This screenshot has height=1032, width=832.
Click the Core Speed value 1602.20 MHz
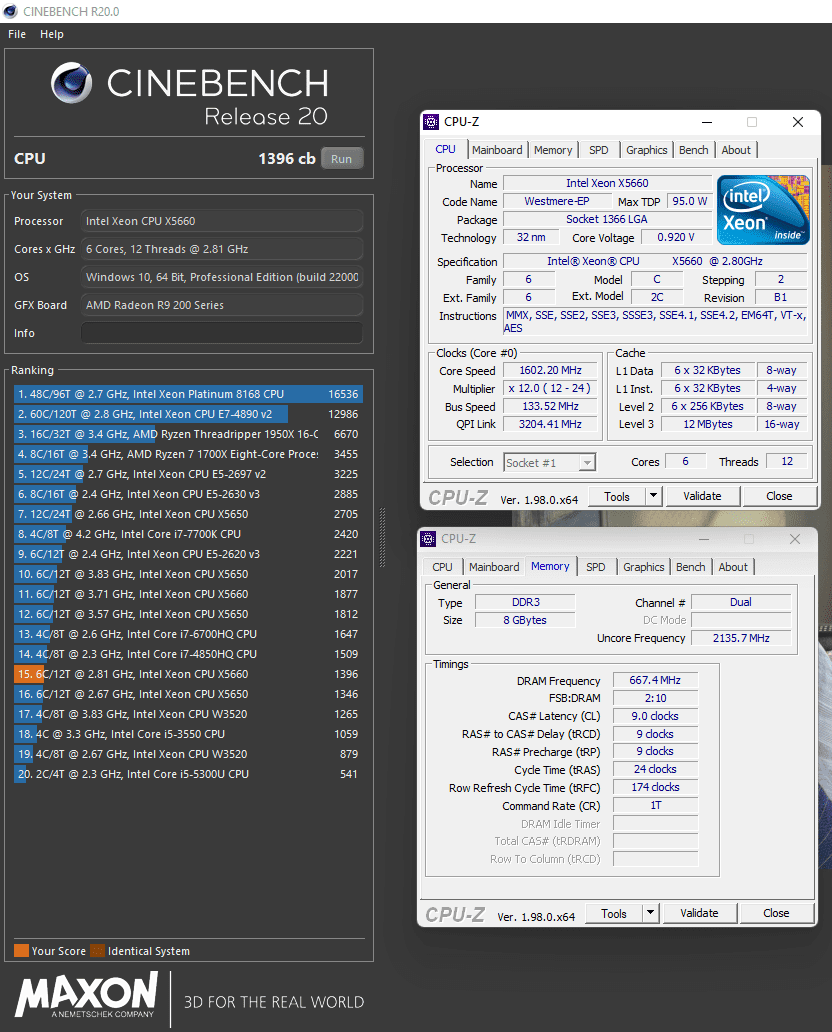tap(550, 371)
